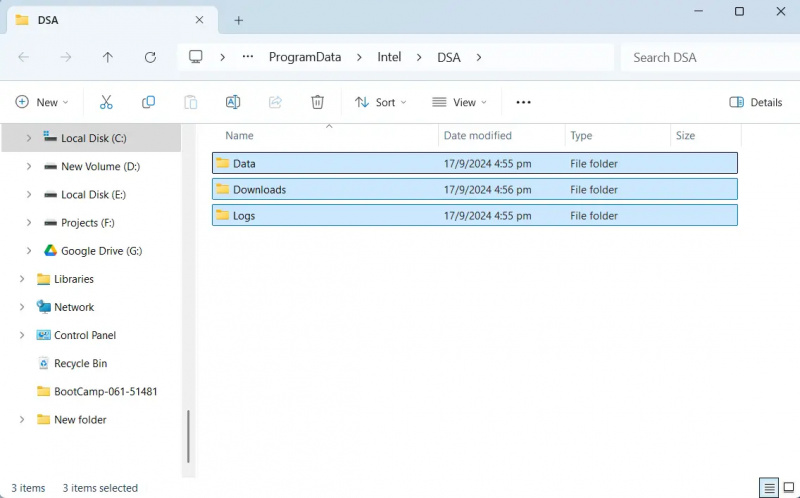Go up one folder level arrow

coord(108,57)
